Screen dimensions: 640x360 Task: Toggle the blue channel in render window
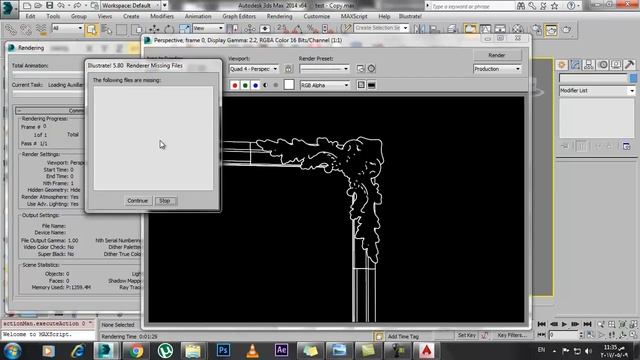(x=256, y=85)
